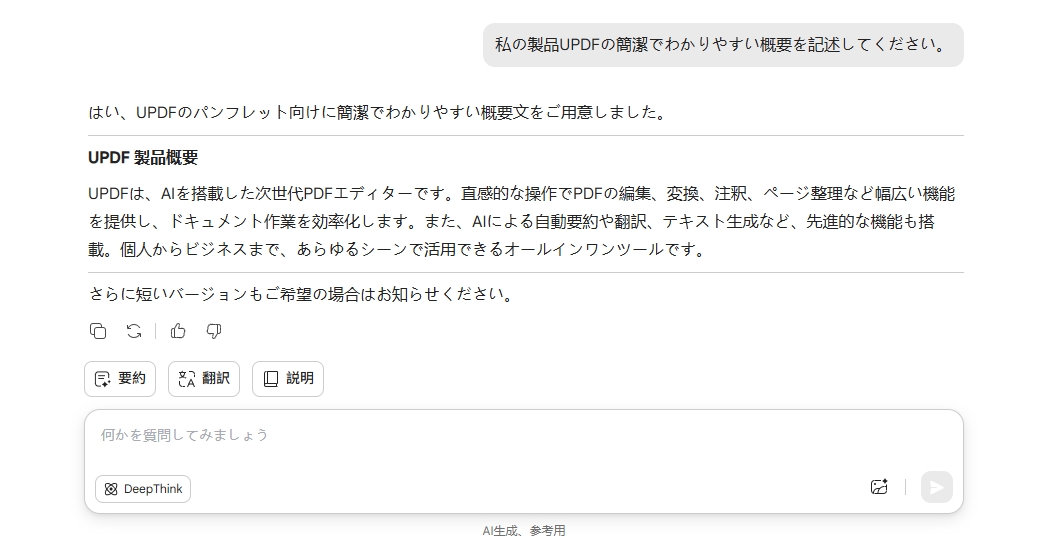Open the image upload icon
Screen dimensions: 1061x545
pyautogui.click(x=879, y=487)
